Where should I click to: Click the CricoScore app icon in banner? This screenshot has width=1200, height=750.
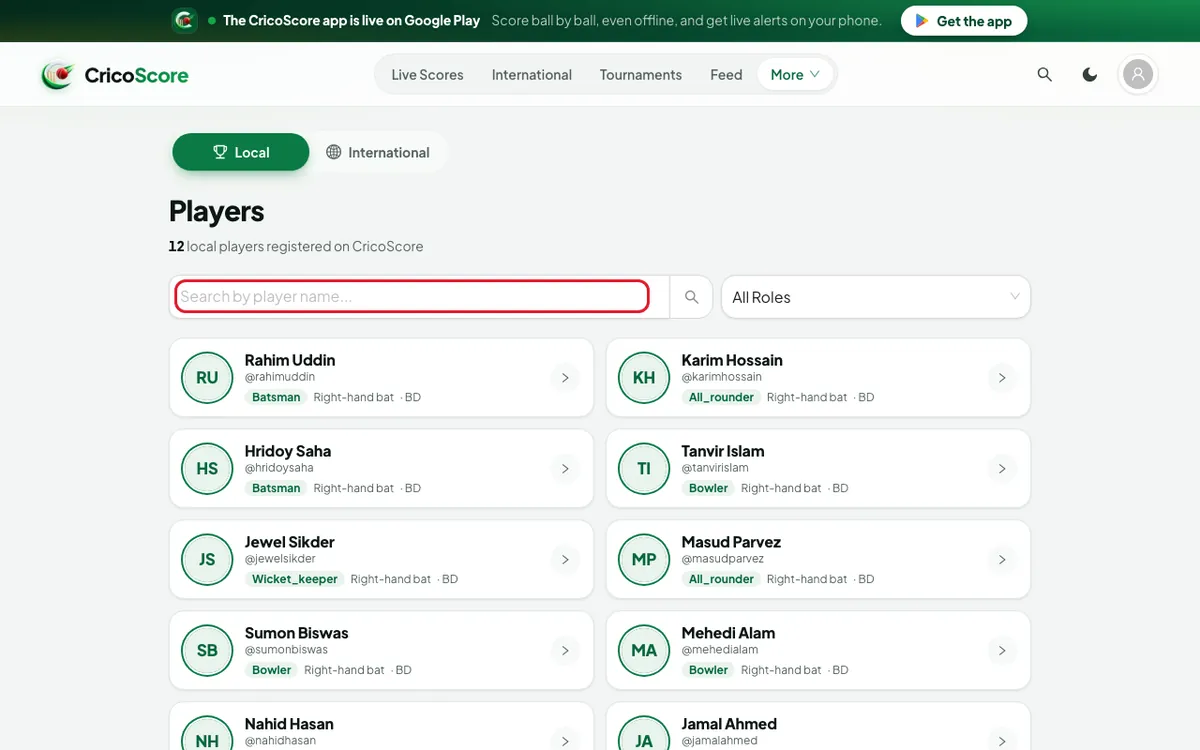[x=184, y=20]
